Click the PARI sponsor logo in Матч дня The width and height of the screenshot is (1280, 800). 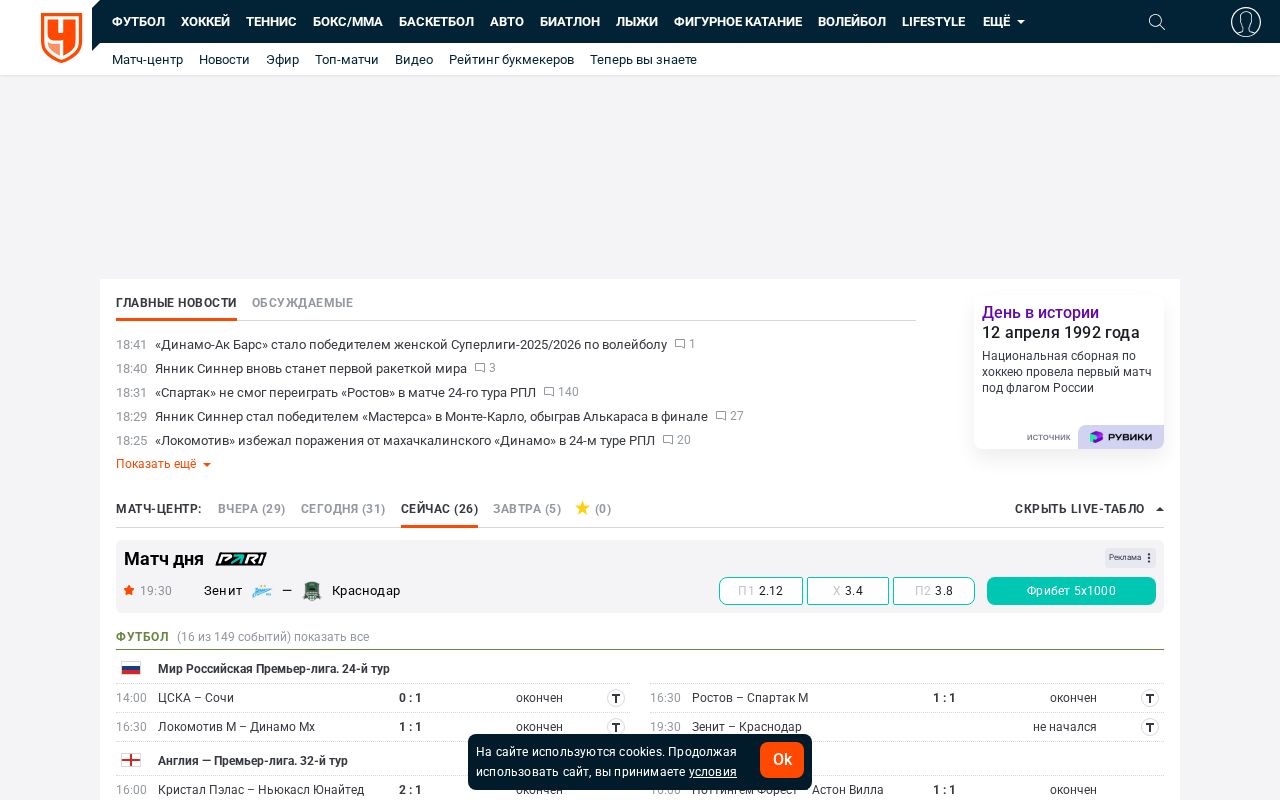tap(241, 559)
